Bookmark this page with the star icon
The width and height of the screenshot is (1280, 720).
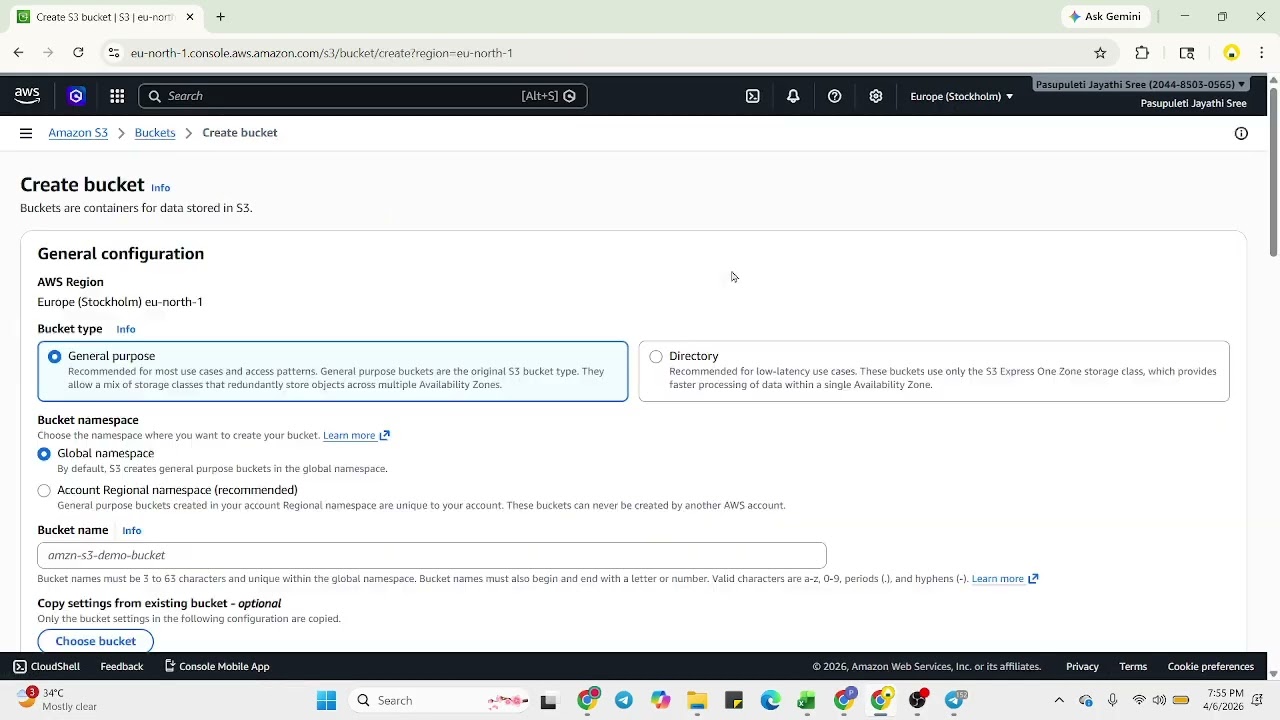click(1100, 53)
